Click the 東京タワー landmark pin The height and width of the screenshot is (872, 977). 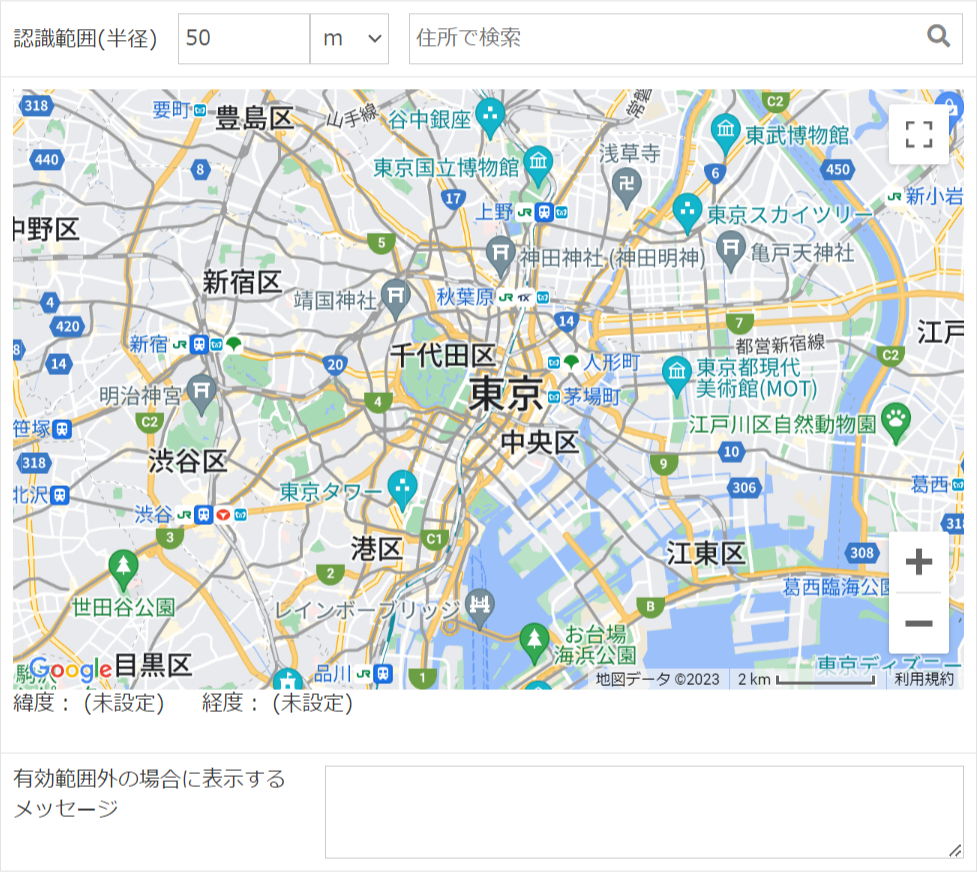pyautogui.click(x=403, y=489)
